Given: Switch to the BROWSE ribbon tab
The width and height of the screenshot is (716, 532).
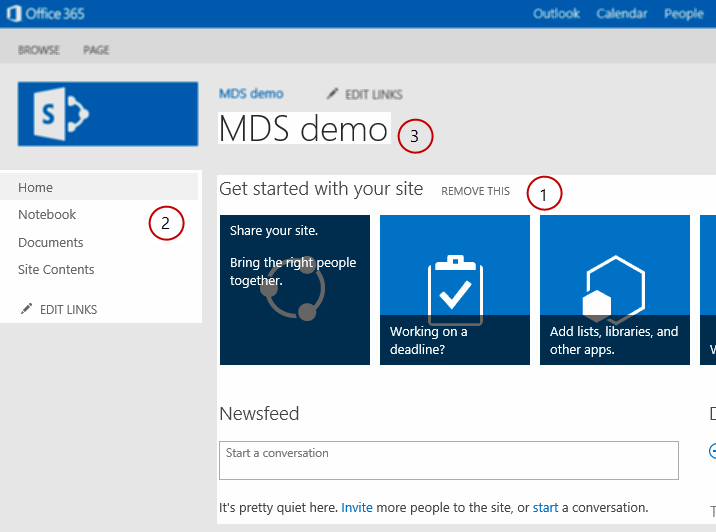Looking at the screenshot, I should (x=39, y=50).
